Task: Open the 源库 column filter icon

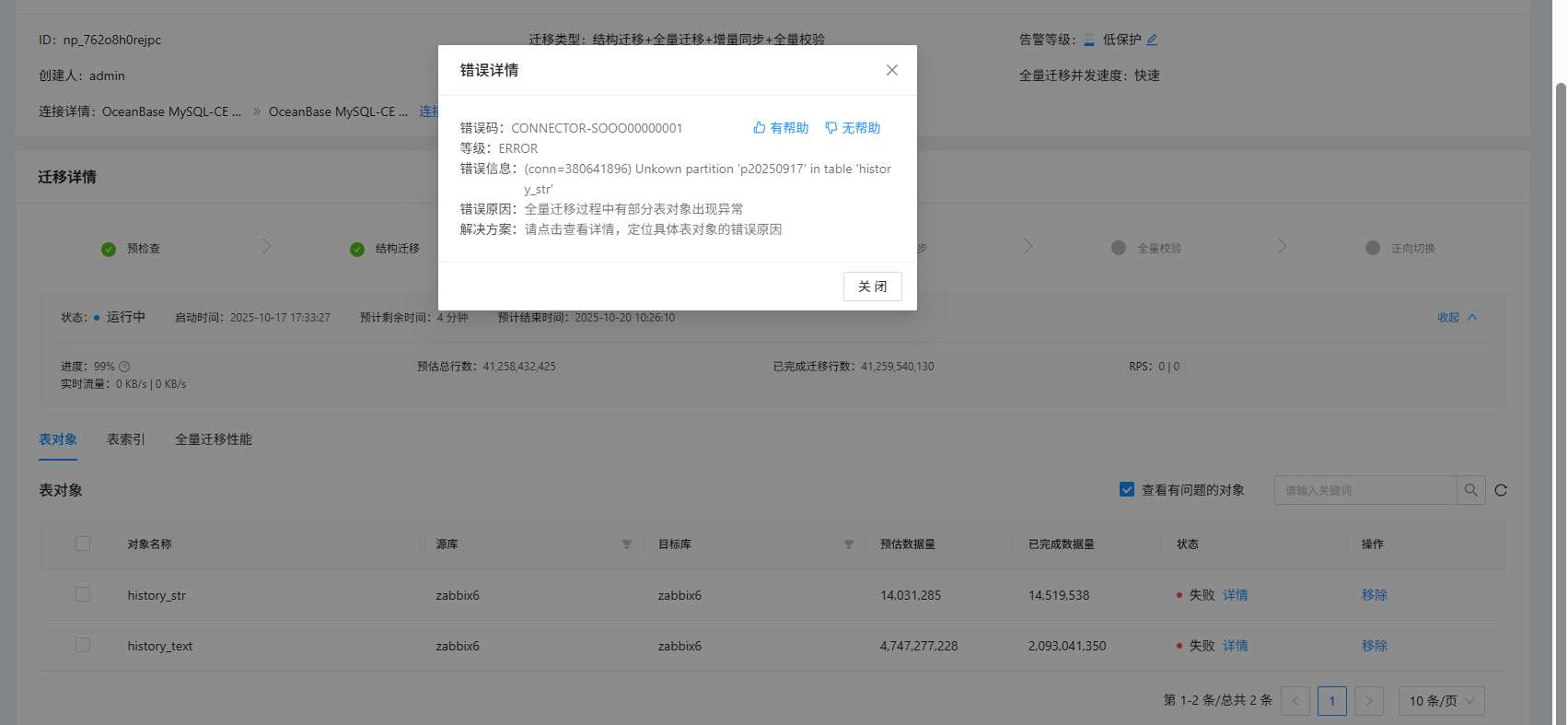Action: point(627,544)
